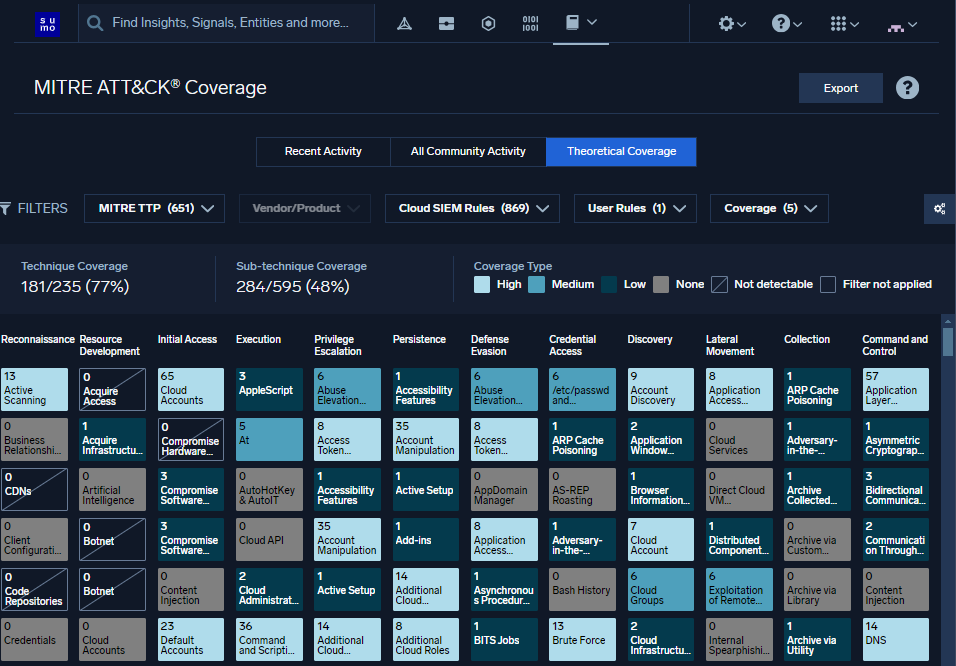Select the Internal Spearphishi... tile
Image resolution: width=956 pixels, height=666 pixels.
pos(739,639)
